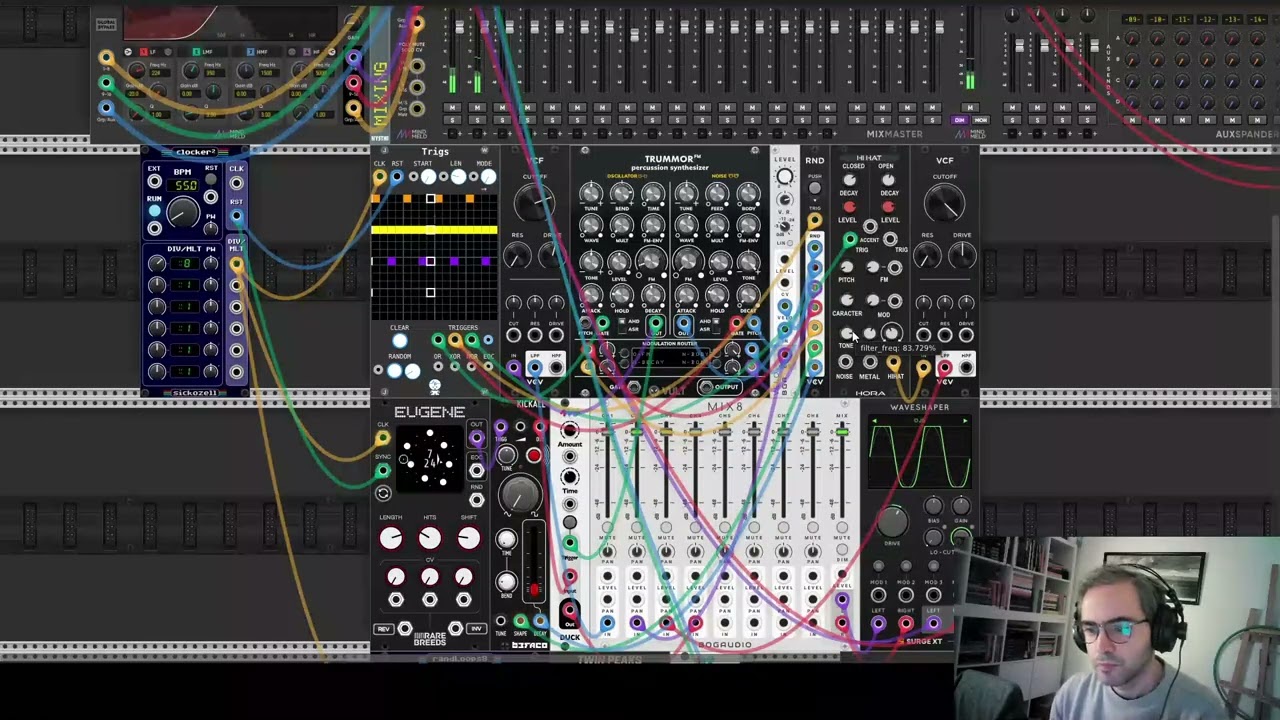Click the oscillator GATE jack on Trummor
Screen dimensions: 1280x720
601,323
